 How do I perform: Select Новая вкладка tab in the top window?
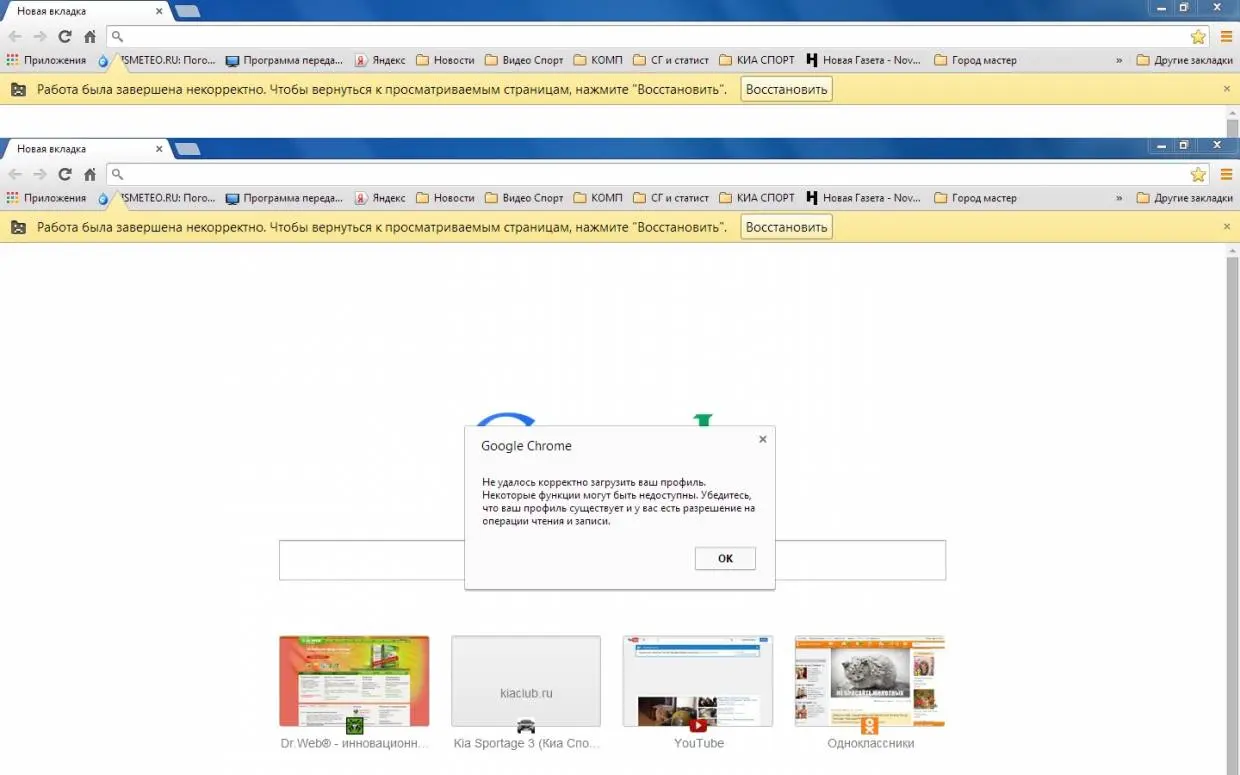pos(88,11)
